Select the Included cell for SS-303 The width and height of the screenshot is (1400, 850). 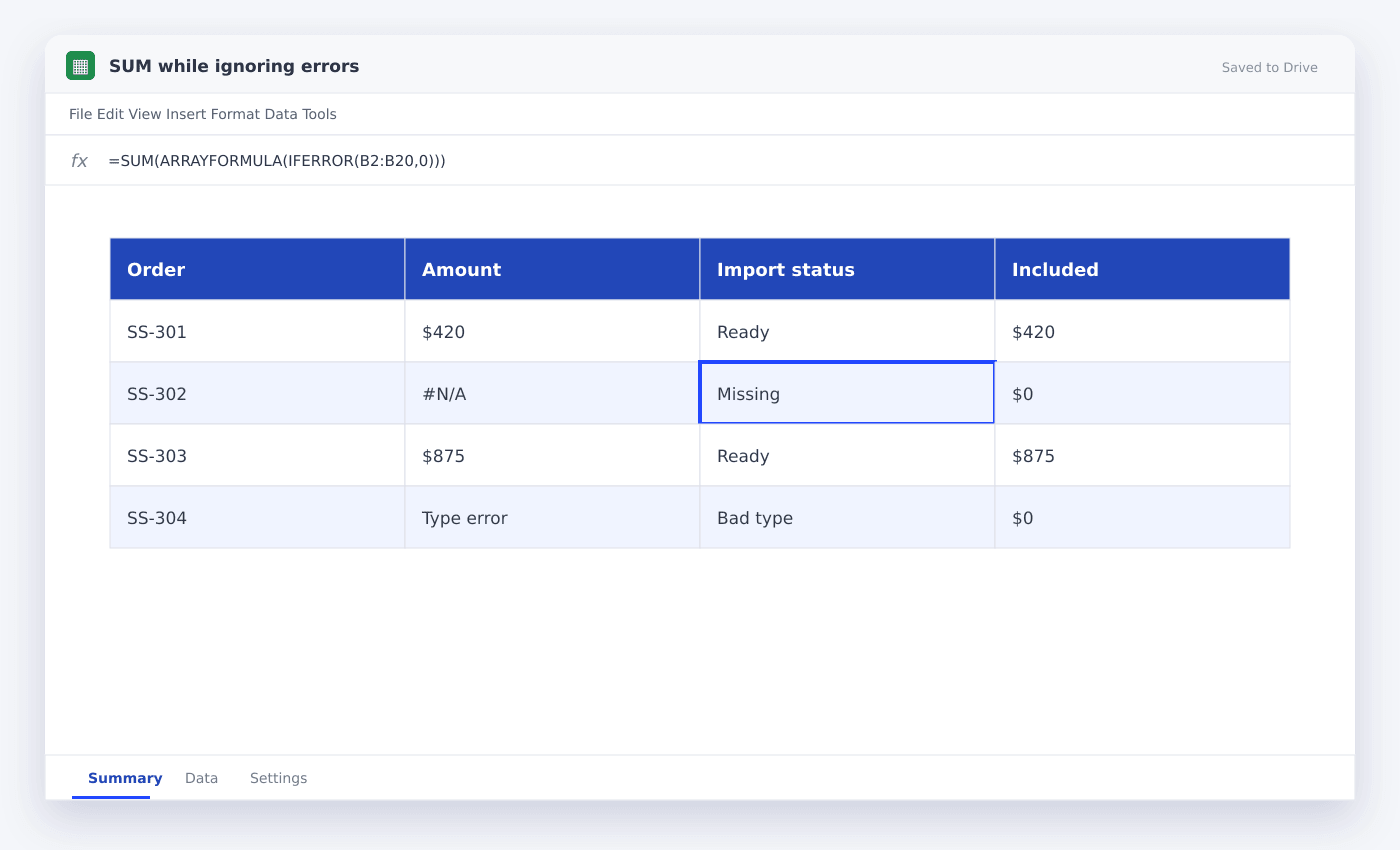(x=1142, y=455)
